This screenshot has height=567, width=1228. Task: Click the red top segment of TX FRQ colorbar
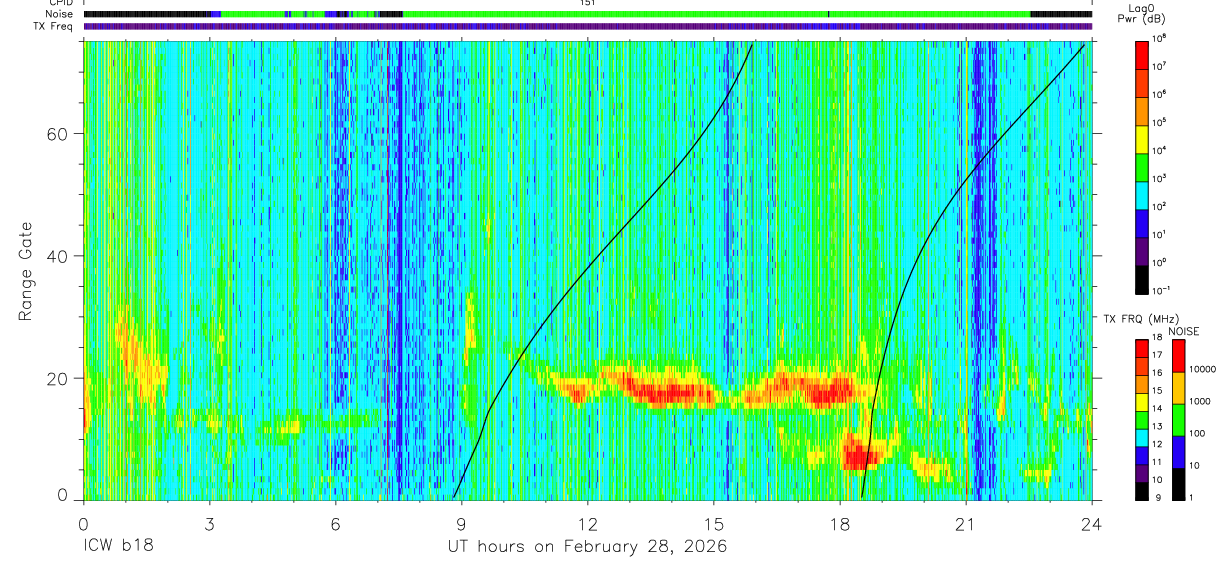pos(1142,348)
